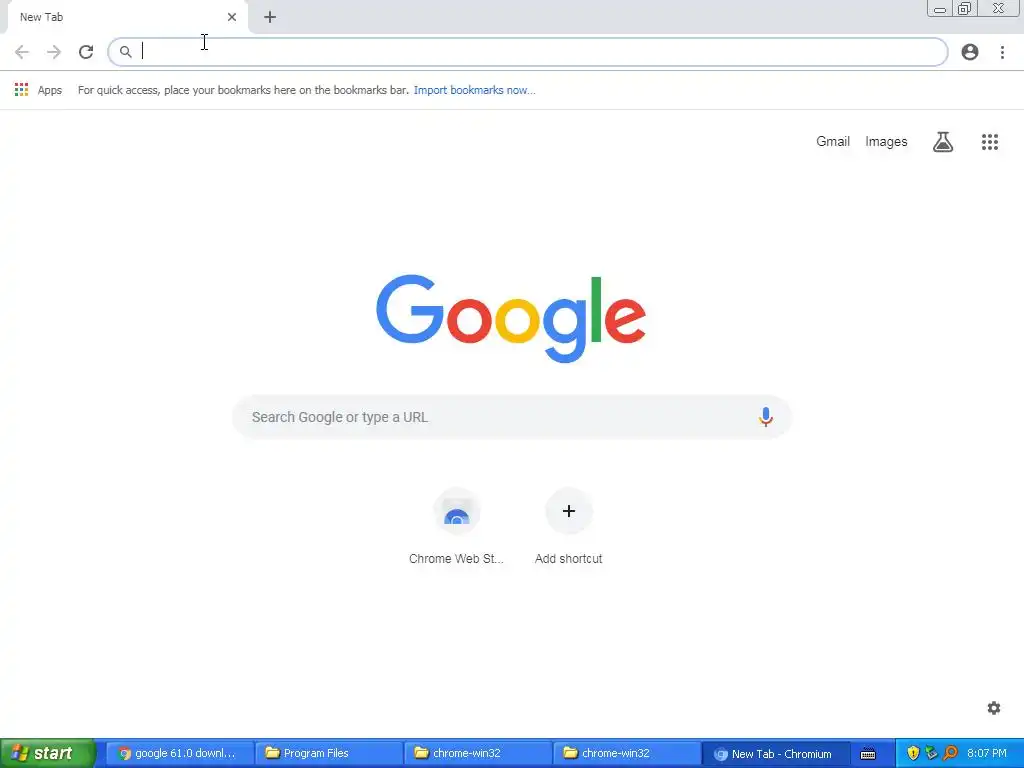Click the Google logo

511,318
